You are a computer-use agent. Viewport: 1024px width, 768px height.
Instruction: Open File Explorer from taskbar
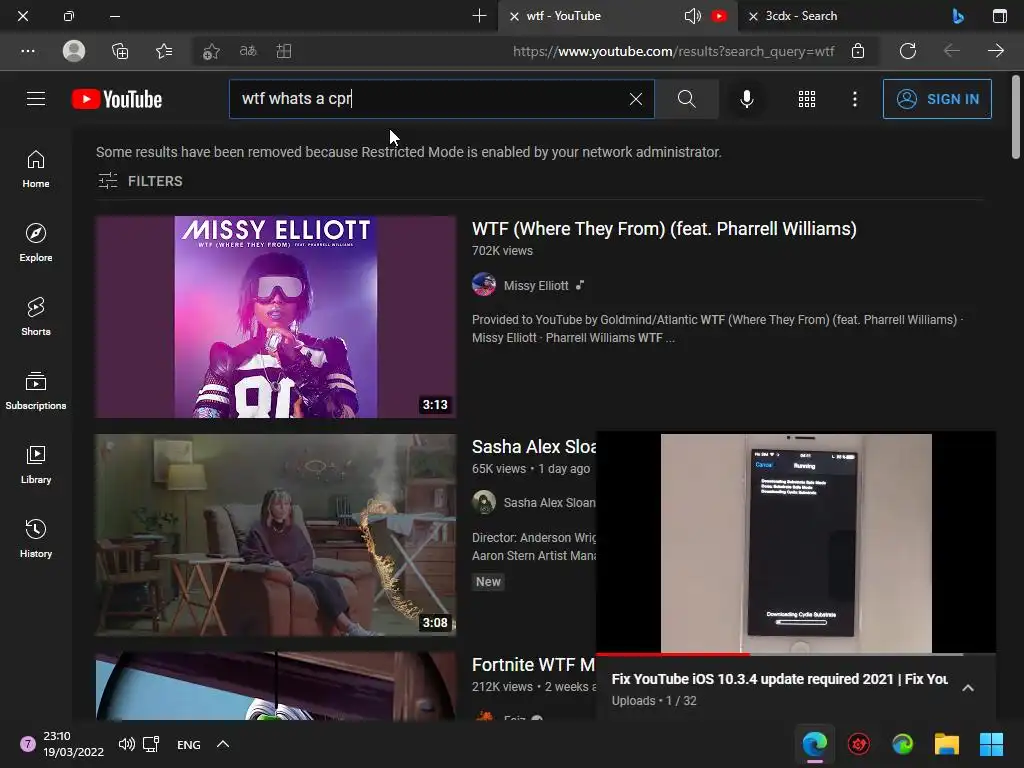[947, 744]
